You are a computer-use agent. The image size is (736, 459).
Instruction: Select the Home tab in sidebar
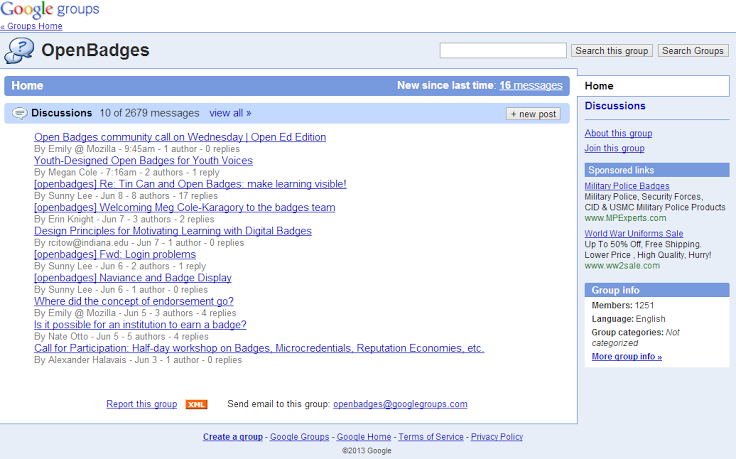[x=600, y=86]
